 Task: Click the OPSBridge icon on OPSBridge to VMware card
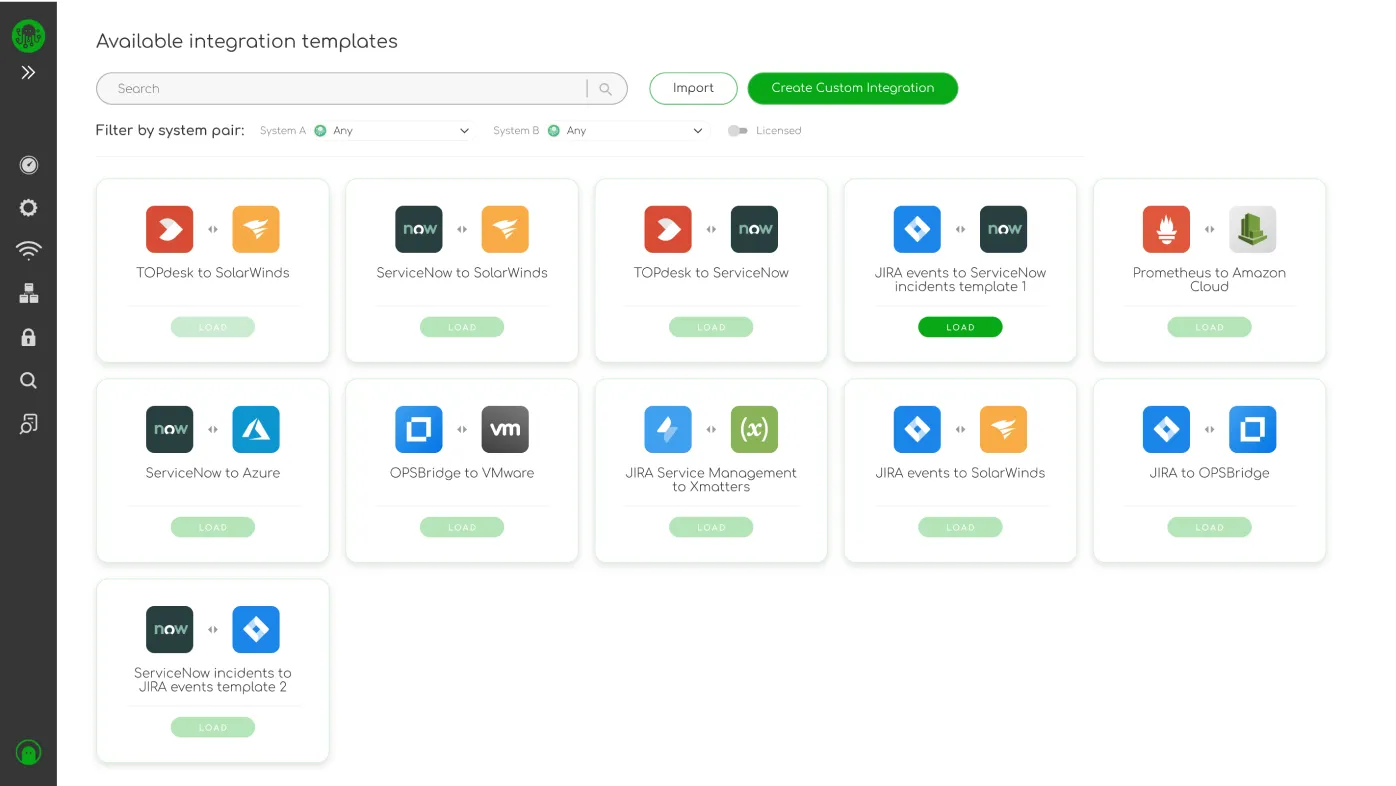tap(419, 429)
